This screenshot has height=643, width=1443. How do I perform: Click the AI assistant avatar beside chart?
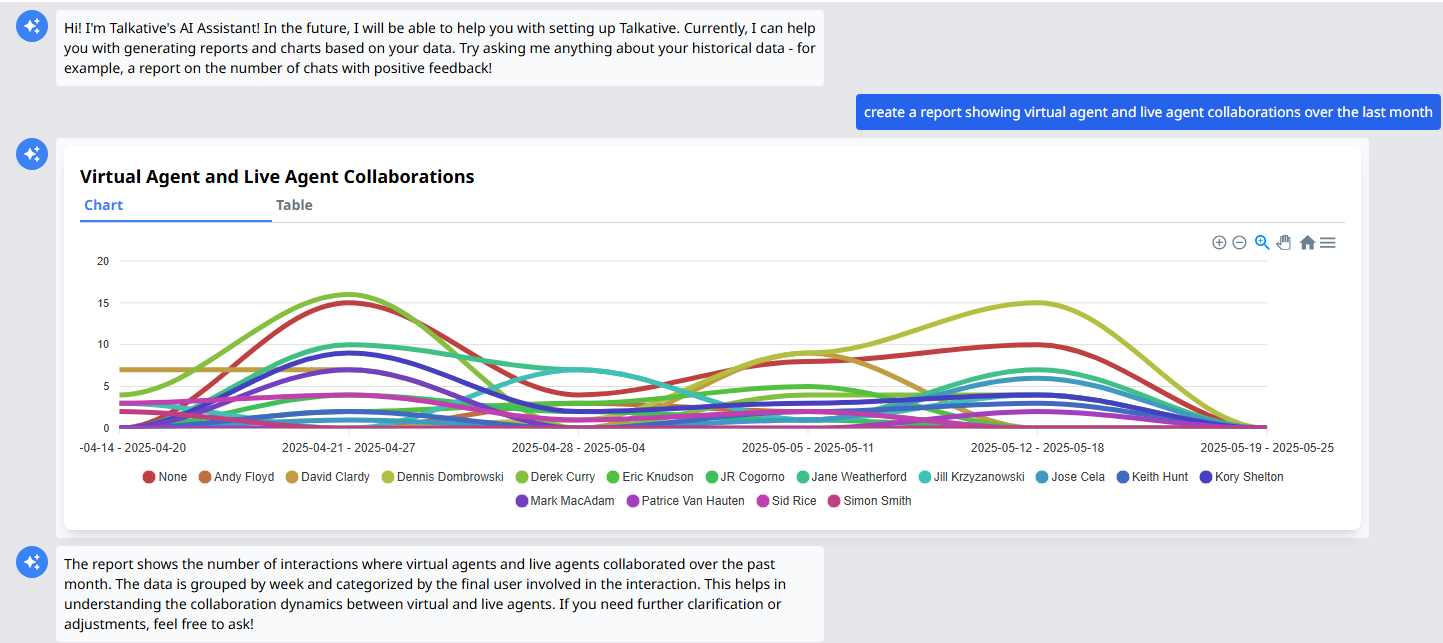[x=32, y=154]
